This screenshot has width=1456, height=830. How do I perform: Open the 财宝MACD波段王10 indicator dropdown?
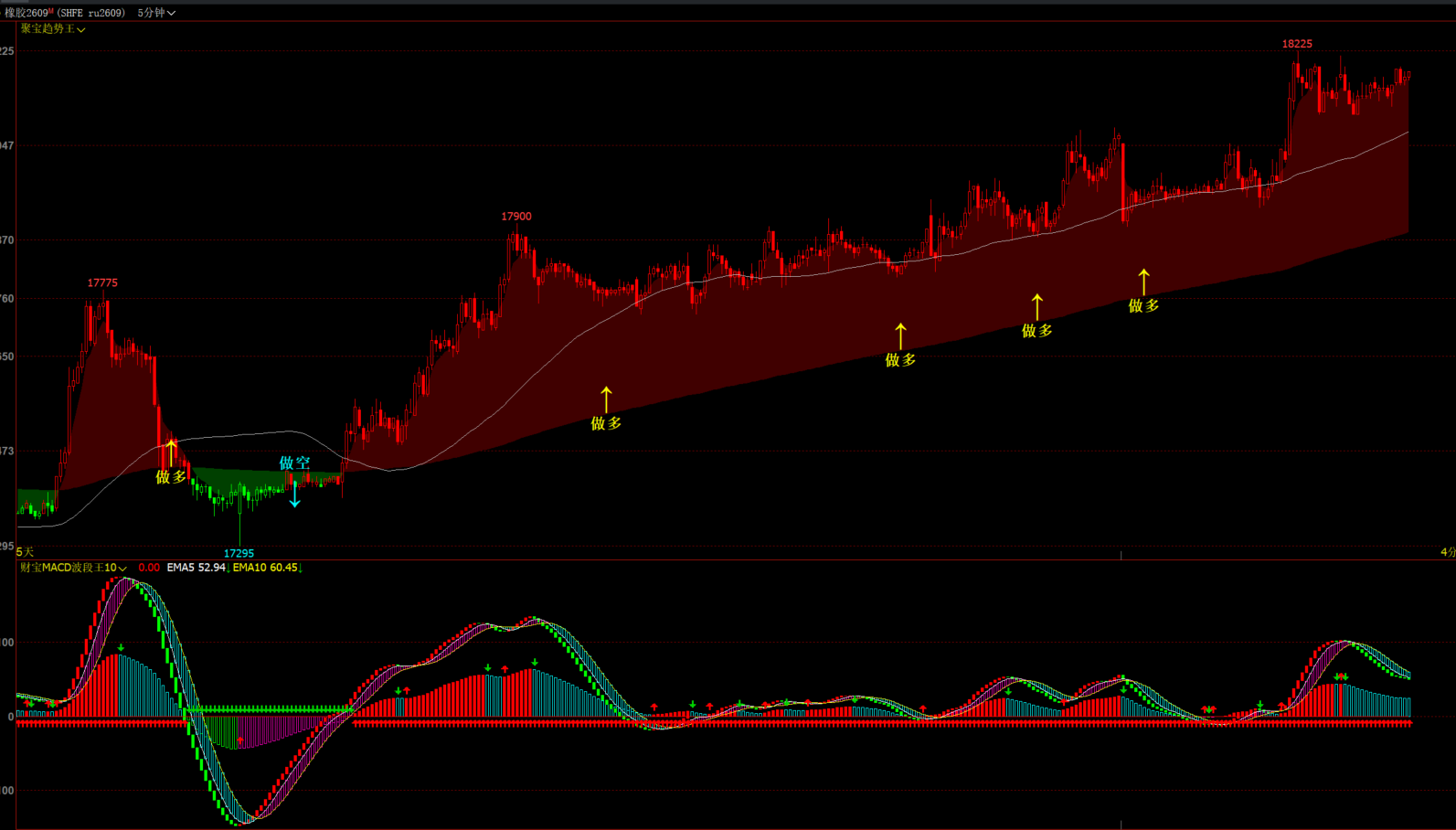74,568
